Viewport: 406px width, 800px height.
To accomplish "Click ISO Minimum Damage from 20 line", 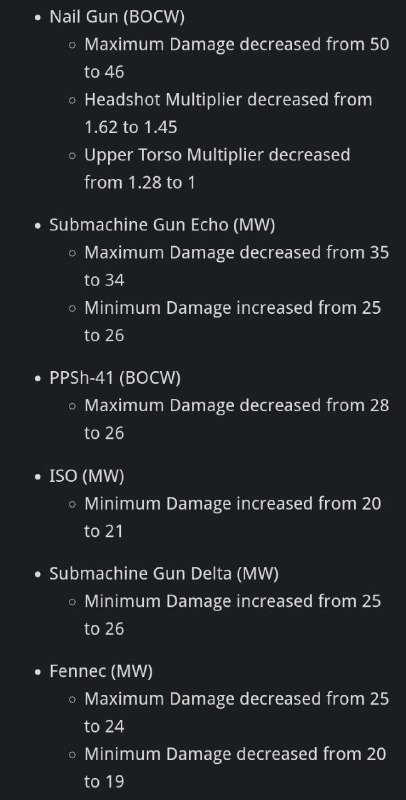I will tap(233, 517).
